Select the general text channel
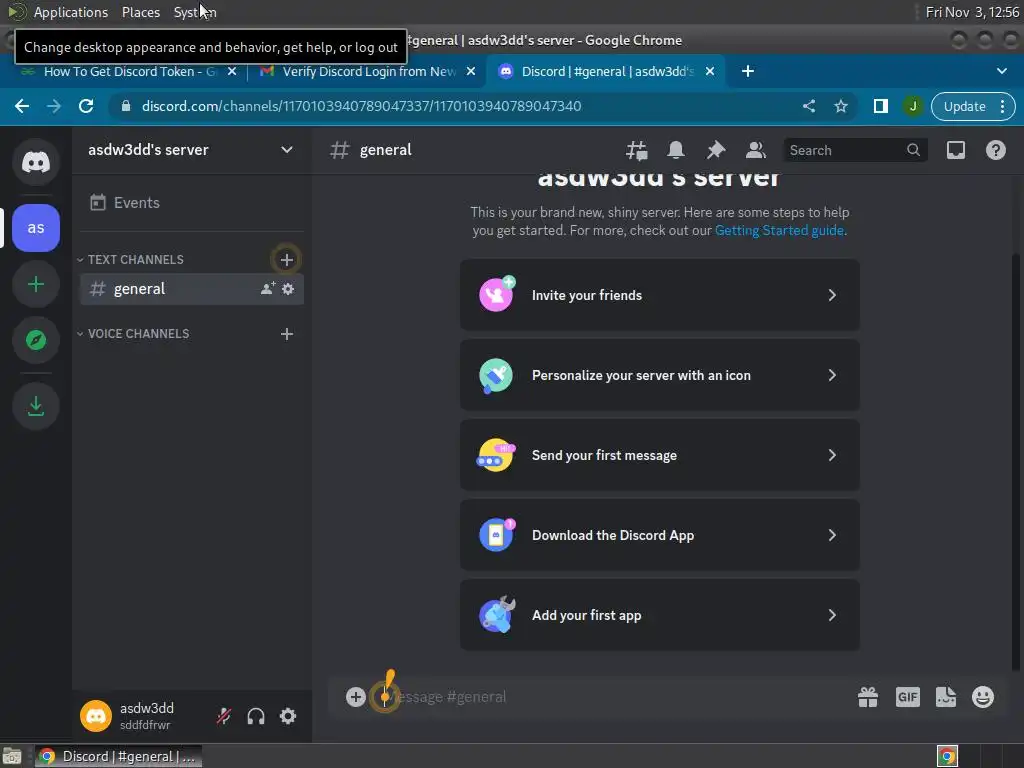1024x768 pixels. point(191,289)
